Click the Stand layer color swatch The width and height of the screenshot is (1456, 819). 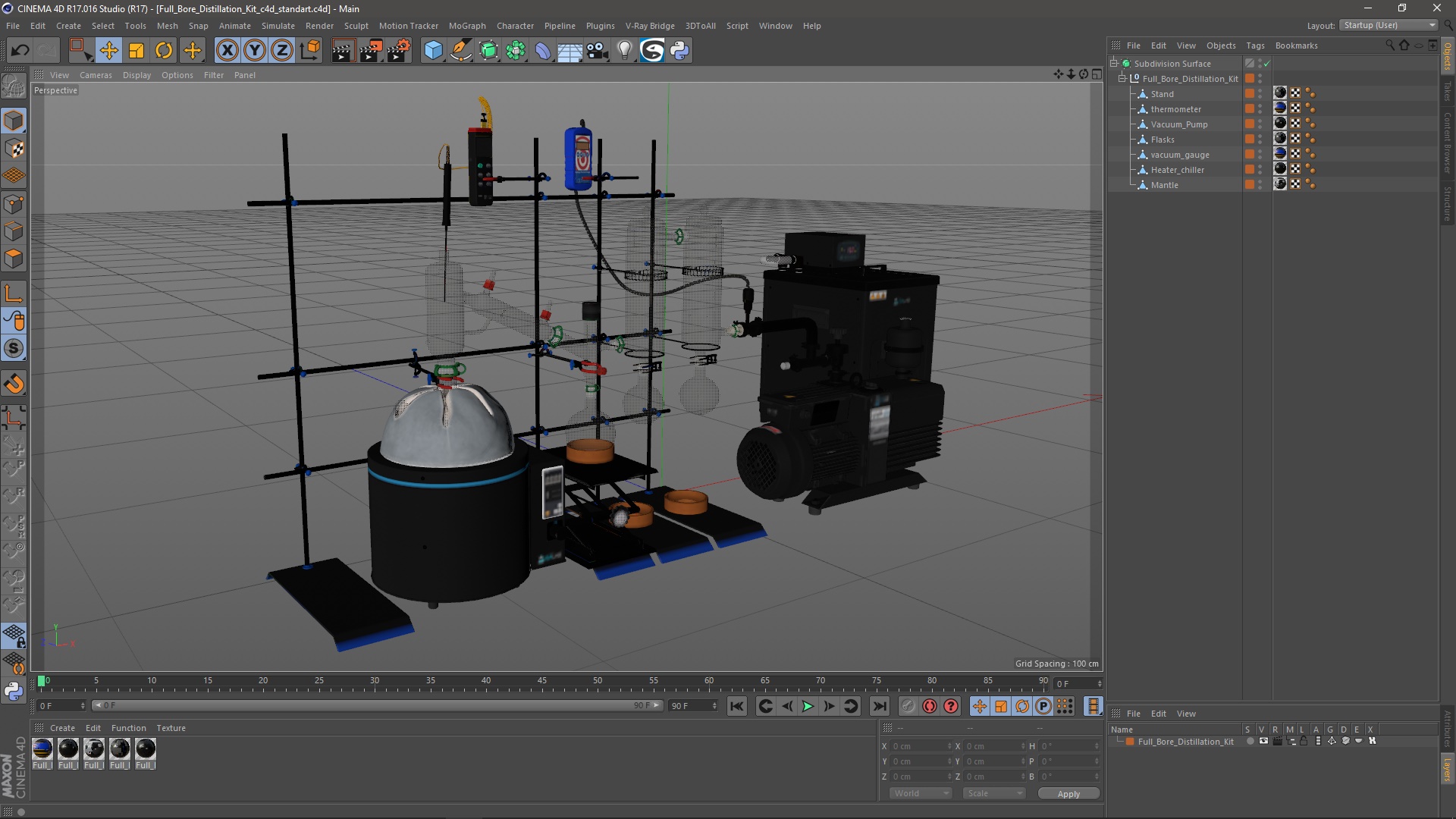1249,93
